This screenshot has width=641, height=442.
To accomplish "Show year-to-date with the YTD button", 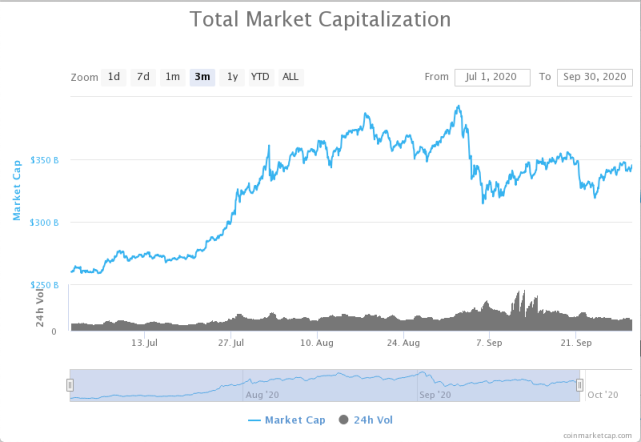I will 260,77.
